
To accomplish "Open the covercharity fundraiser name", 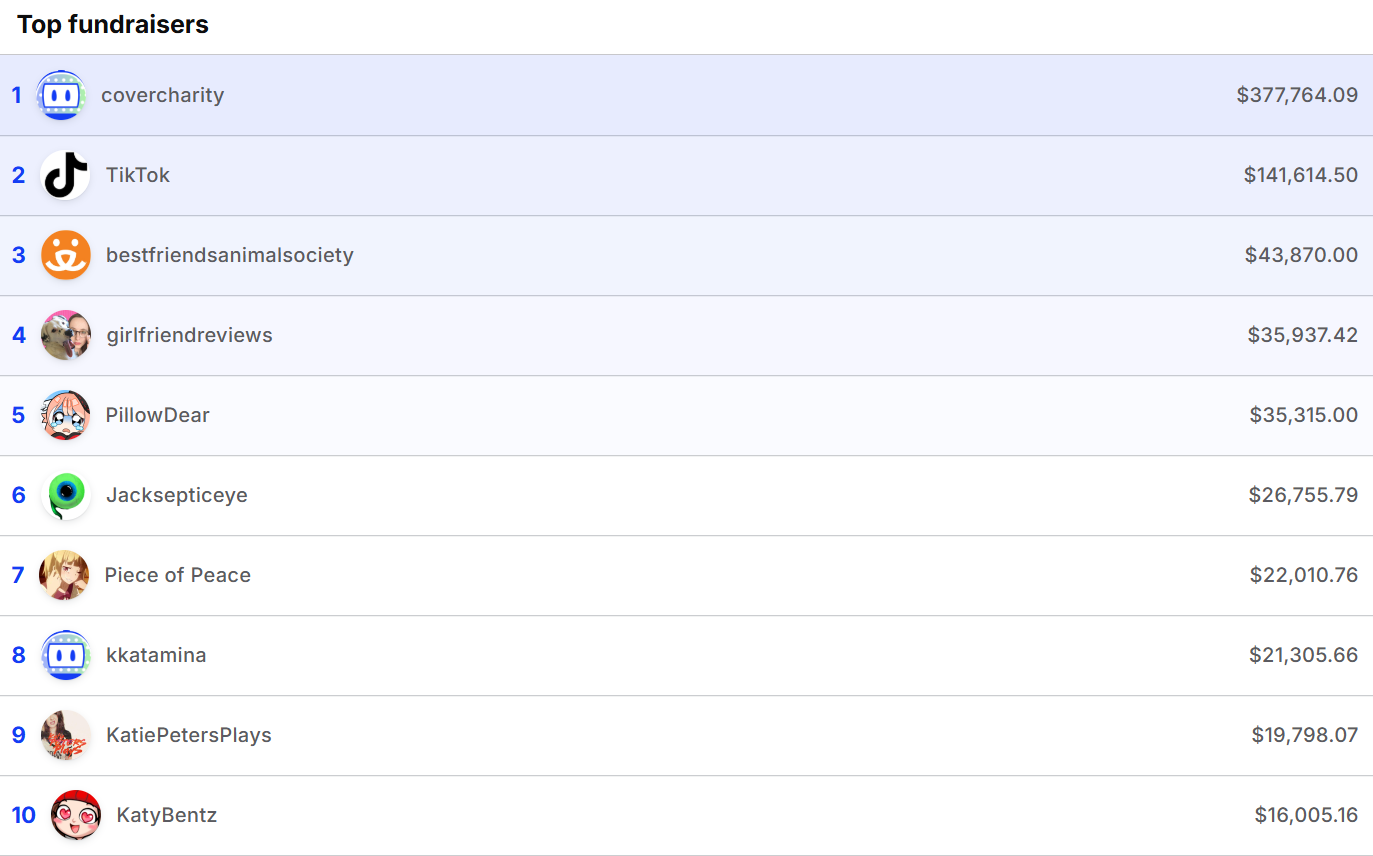I will pyautogui.click(x=162, y=95).
